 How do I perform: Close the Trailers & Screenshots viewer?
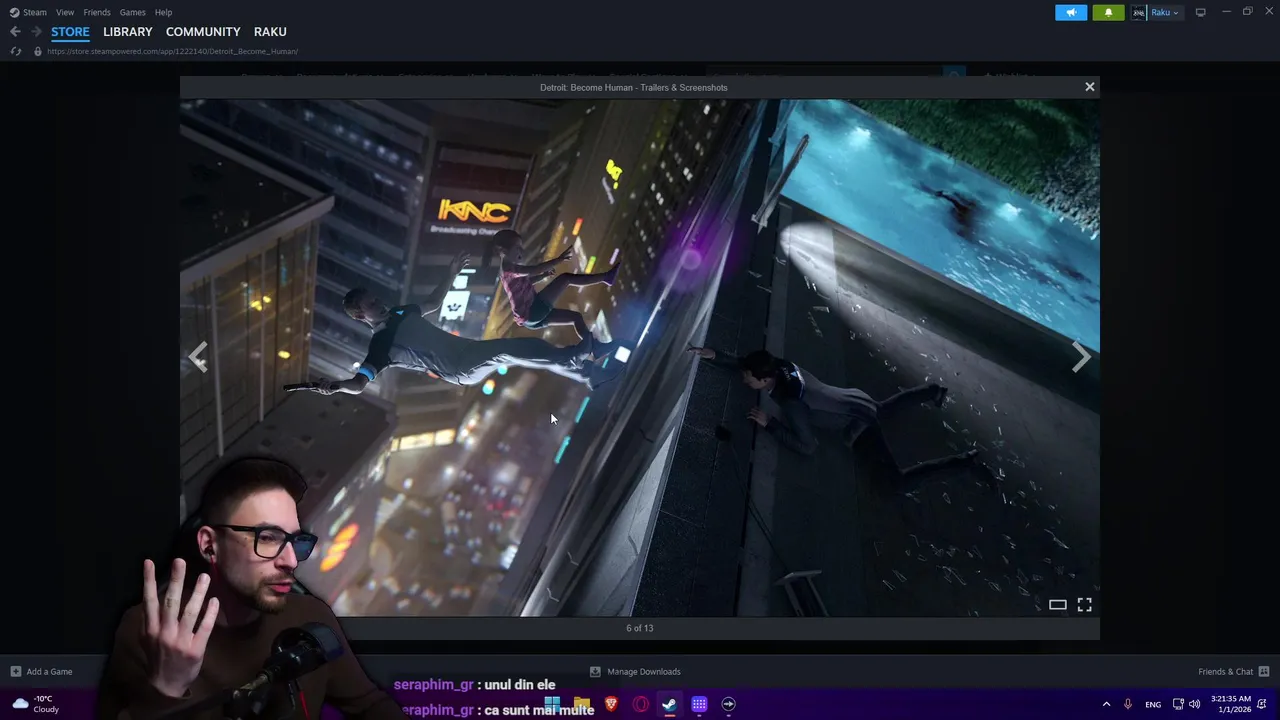1090,87
